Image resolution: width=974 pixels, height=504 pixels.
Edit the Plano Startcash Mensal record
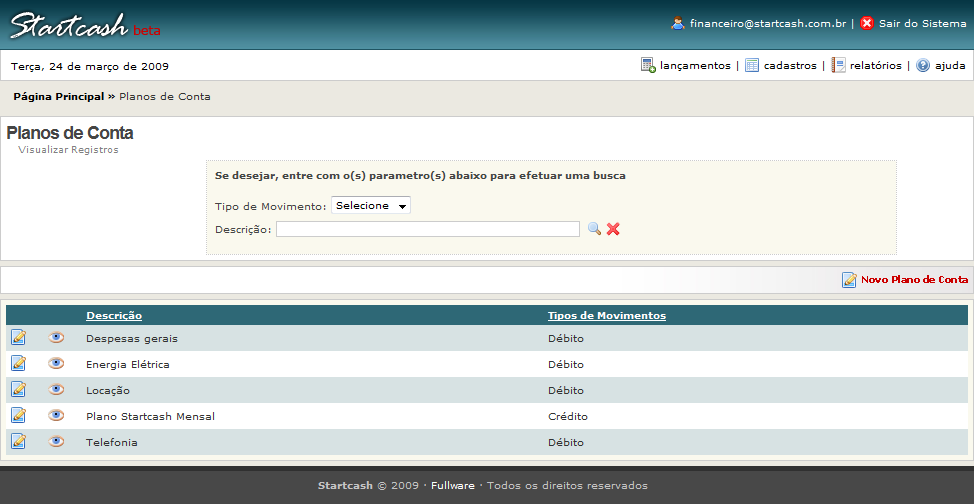pyautogui.click(x=18, y=416)
